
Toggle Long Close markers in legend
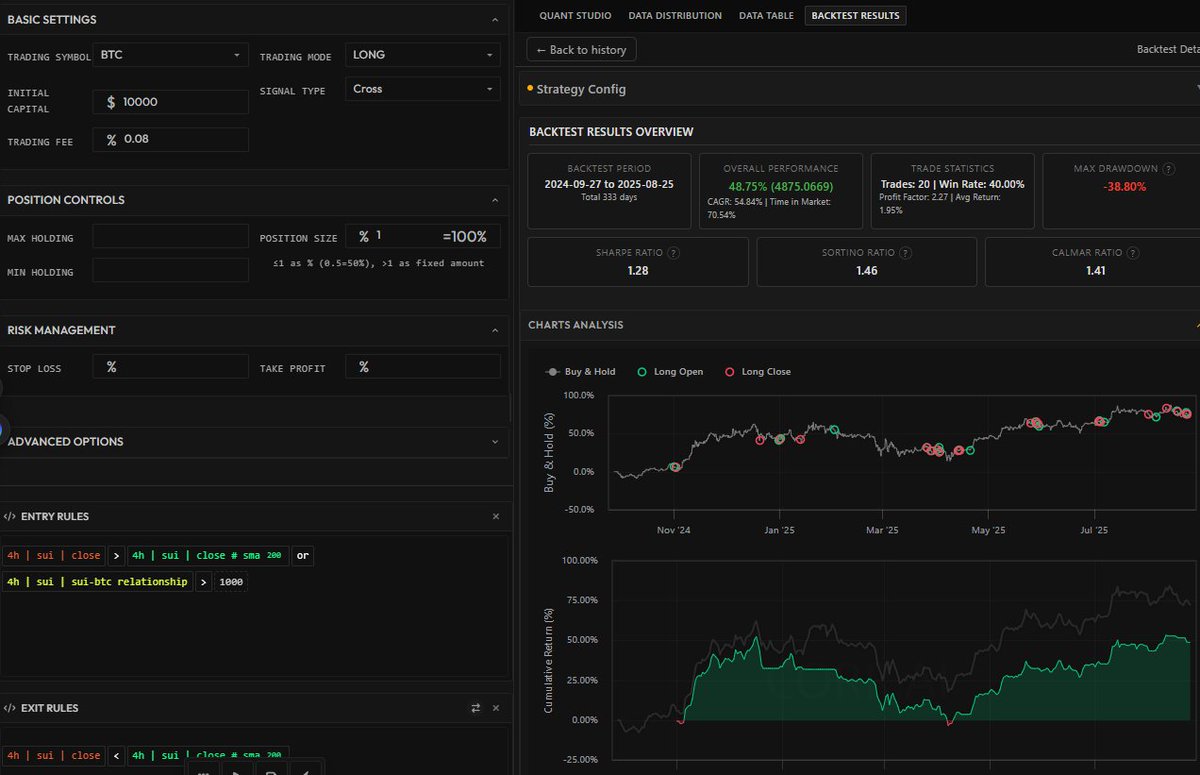[x=758, y=372]
